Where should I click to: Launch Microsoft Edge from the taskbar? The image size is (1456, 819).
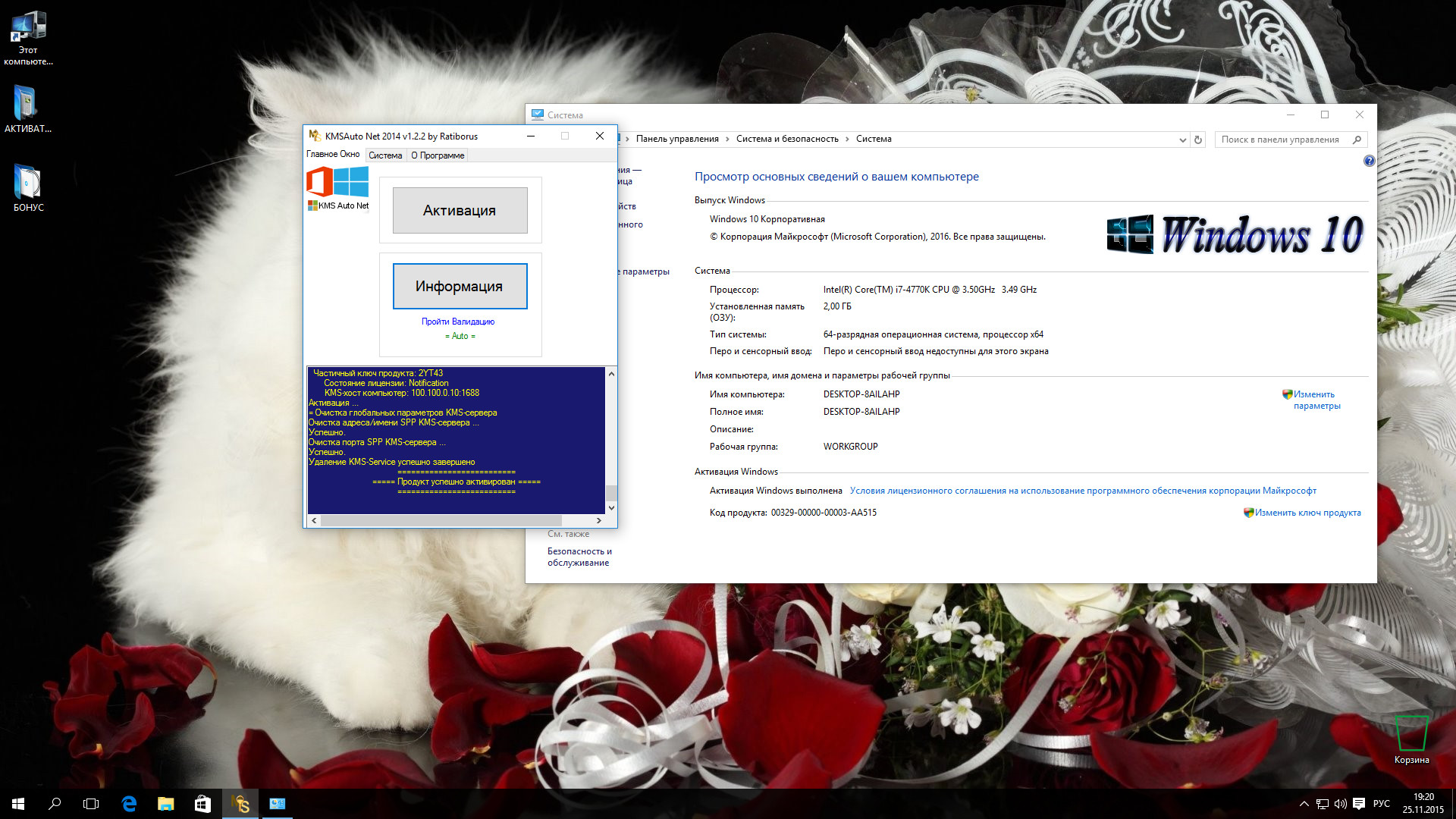point(129,804)
